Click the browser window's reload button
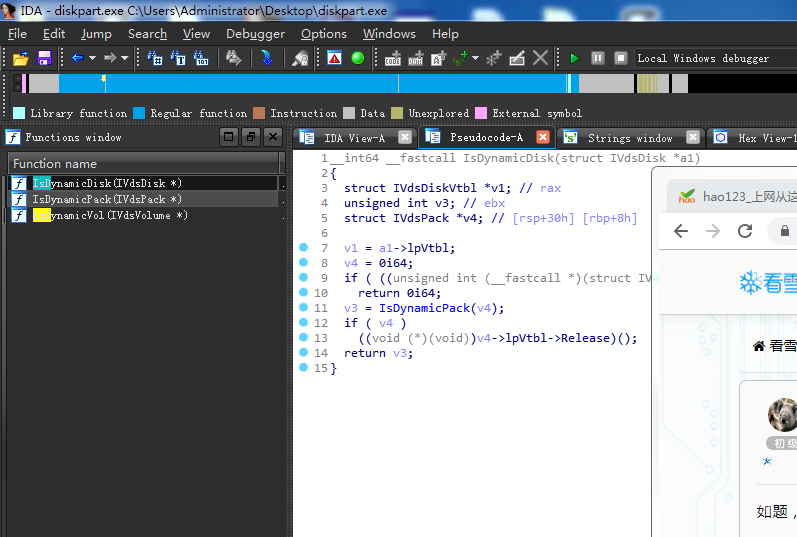The height and width of the screenshot is (537, 797). coord(745,231)
